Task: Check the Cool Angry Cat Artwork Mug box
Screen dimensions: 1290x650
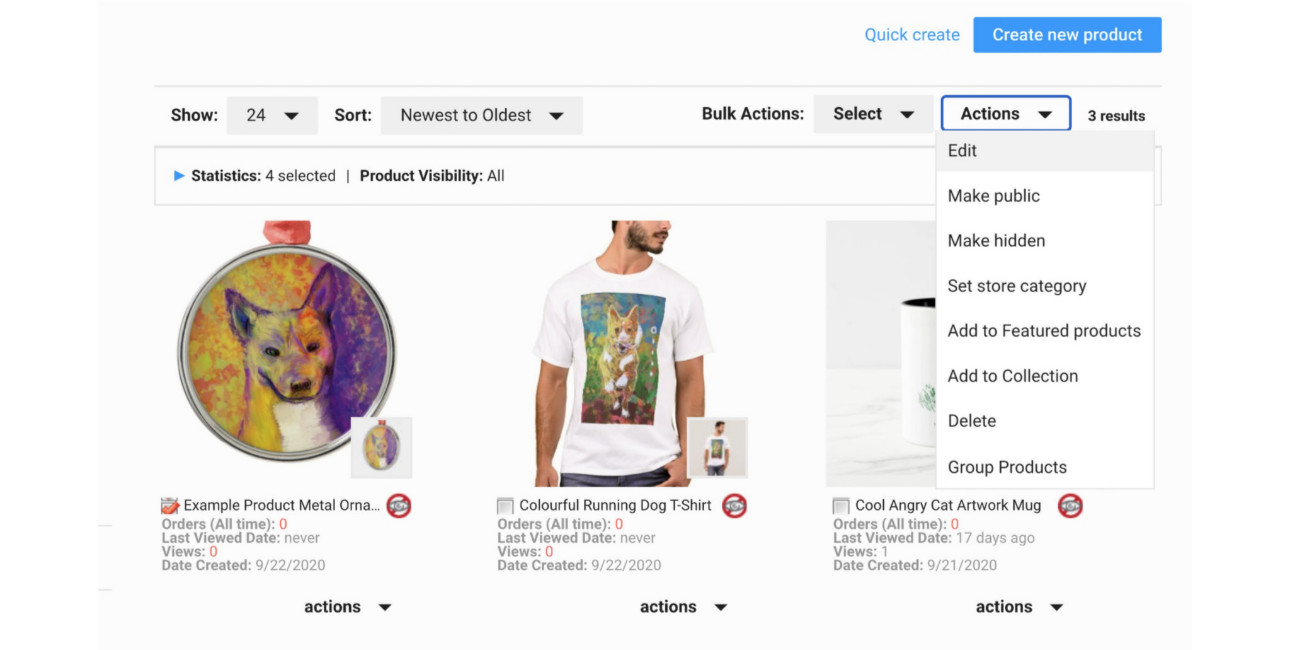Action: tap(841, 506)
